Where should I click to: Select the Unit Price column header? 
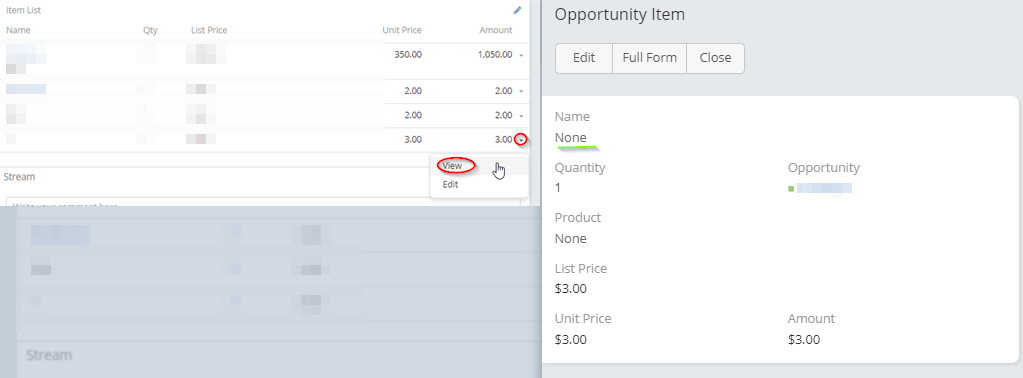click(x=402, y=30)
